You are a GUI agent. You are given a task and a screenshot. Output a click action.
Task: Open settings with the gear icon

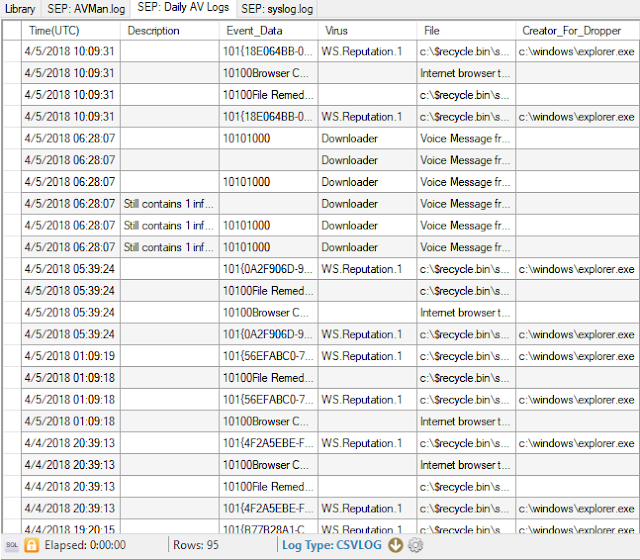(x=416, y=545)
